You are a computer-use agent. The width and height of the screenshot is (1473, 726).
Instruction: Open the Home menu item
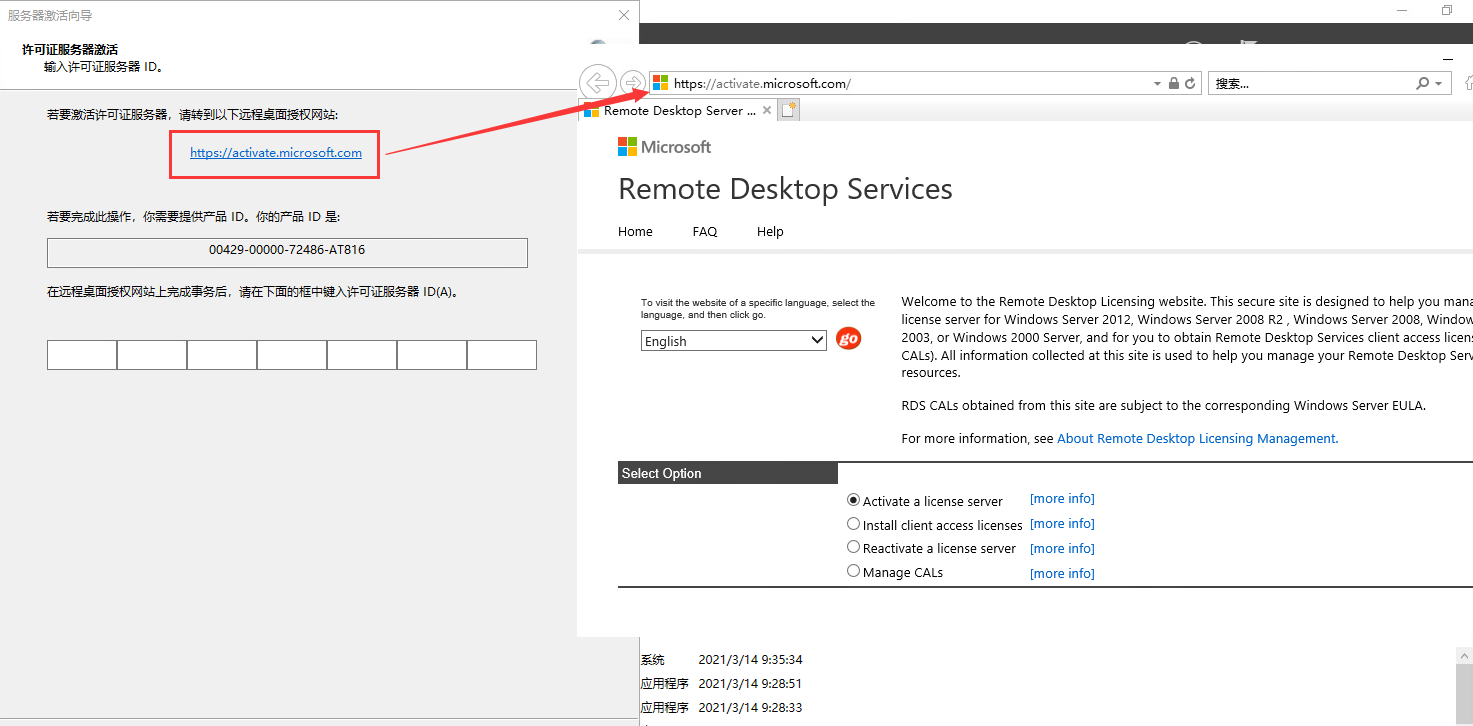(x=635, y=231)
